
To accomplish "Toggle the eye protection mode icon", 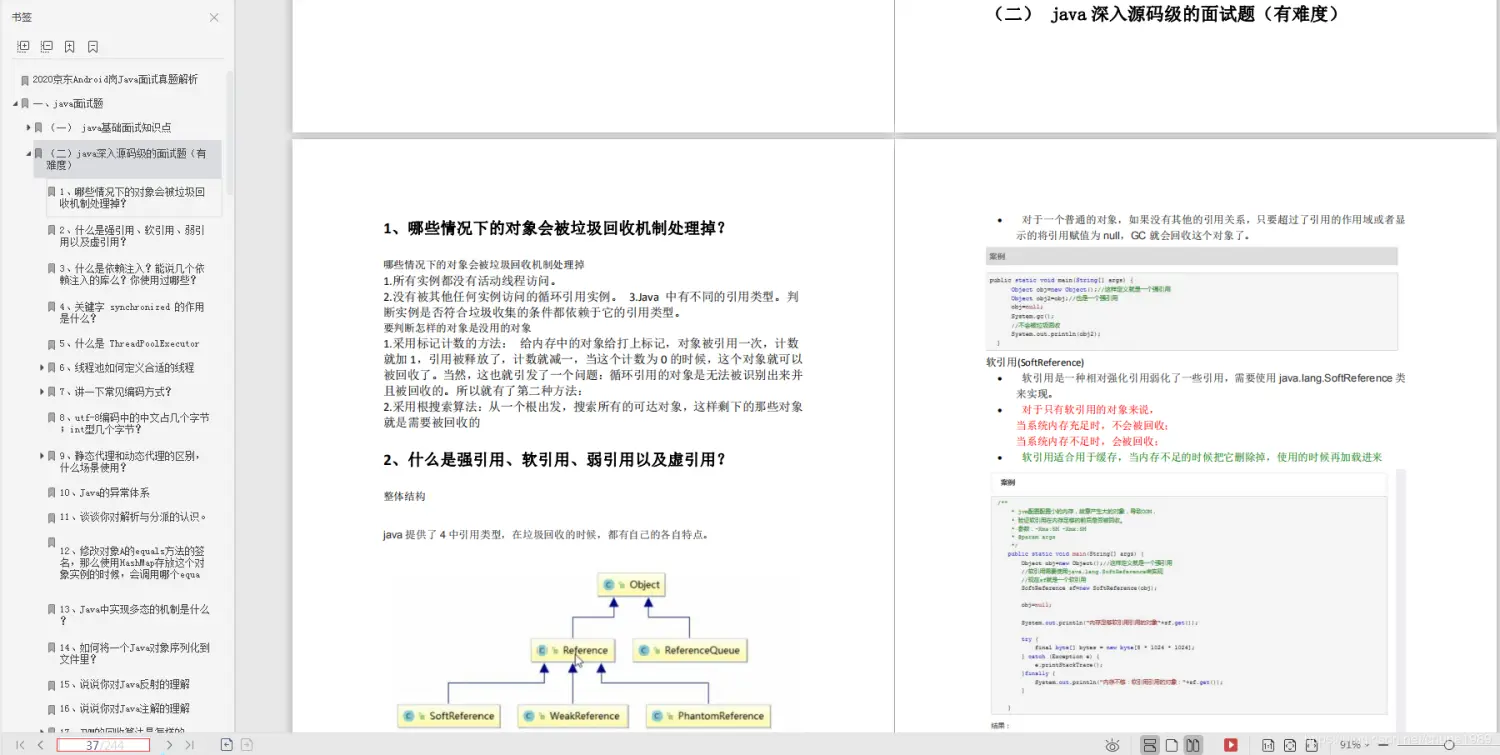I will [1112, 745].
